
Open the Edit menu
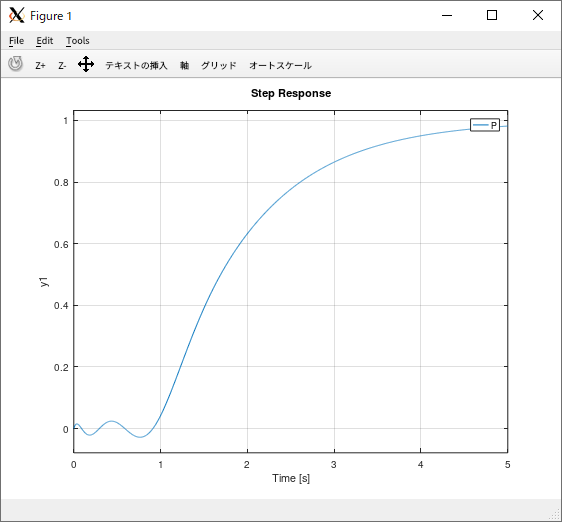[x=45, y=41]
